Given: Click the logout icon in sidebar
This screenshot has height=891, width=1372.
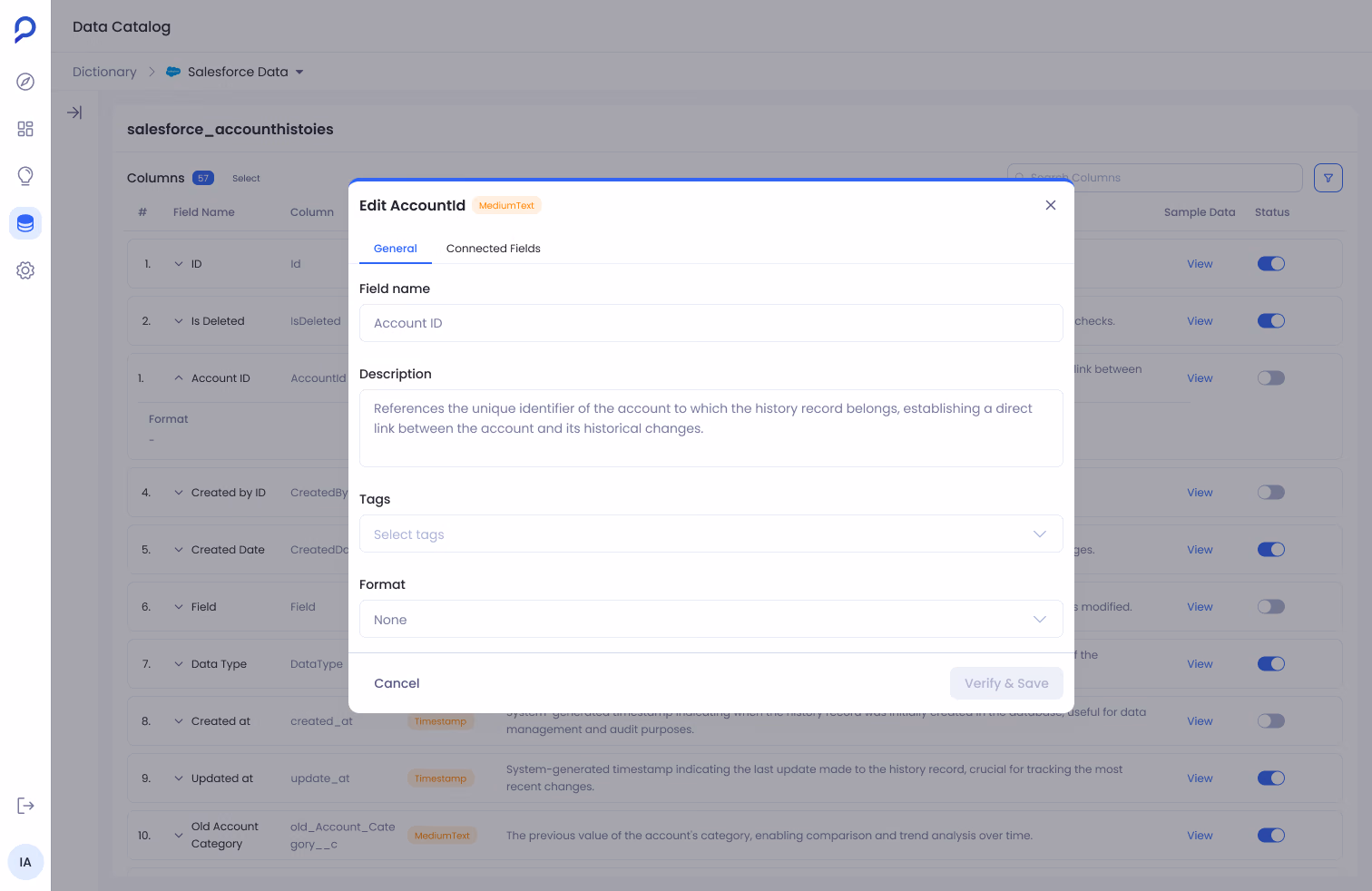Looking at the screenshot, I should 25,806.
